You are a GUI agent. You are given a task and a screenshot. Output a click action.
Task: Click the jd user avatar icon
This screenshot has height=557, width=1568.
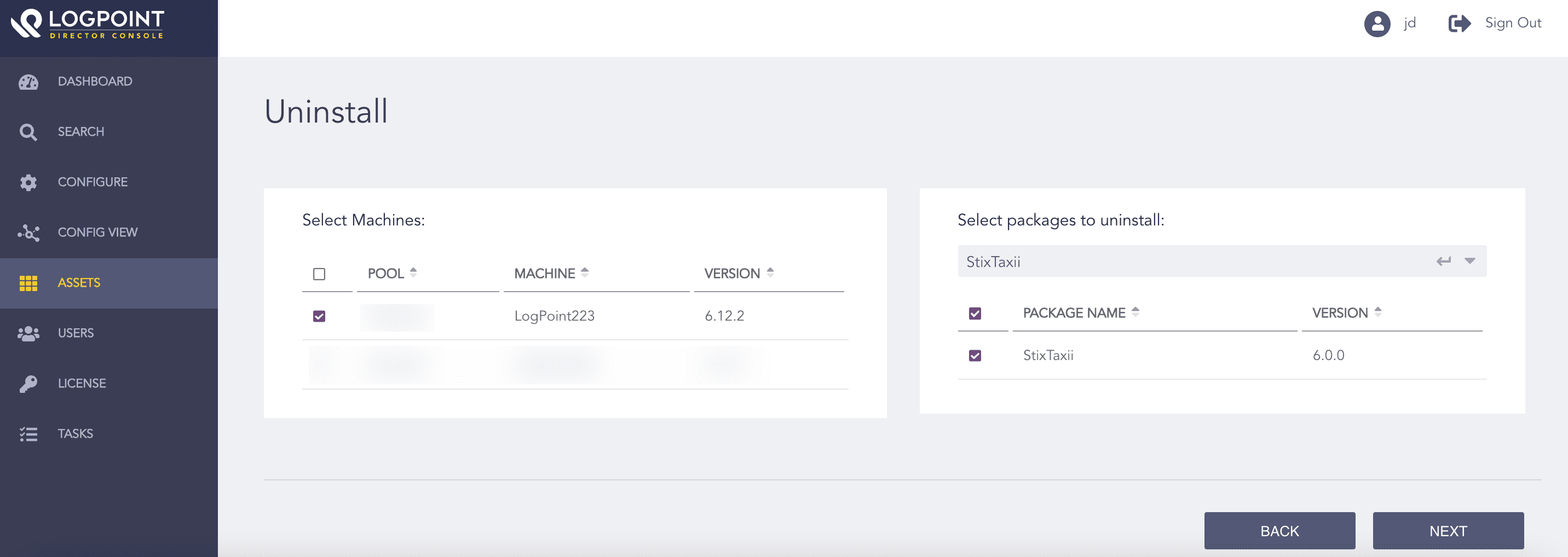click(x=1376, y=24)
